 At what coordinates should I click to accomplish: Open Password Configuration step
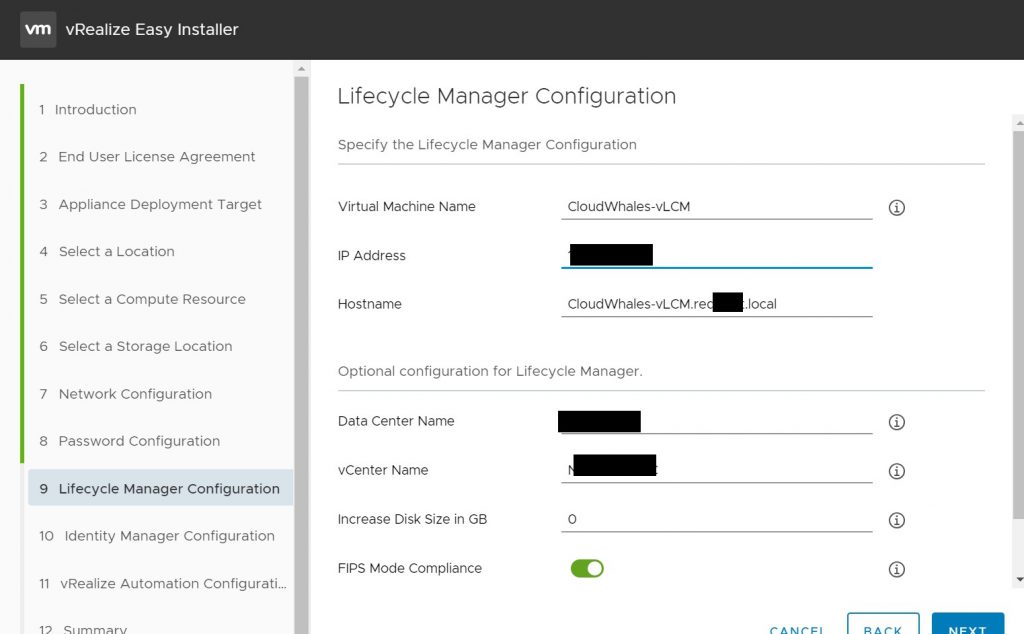pos(129,441)
